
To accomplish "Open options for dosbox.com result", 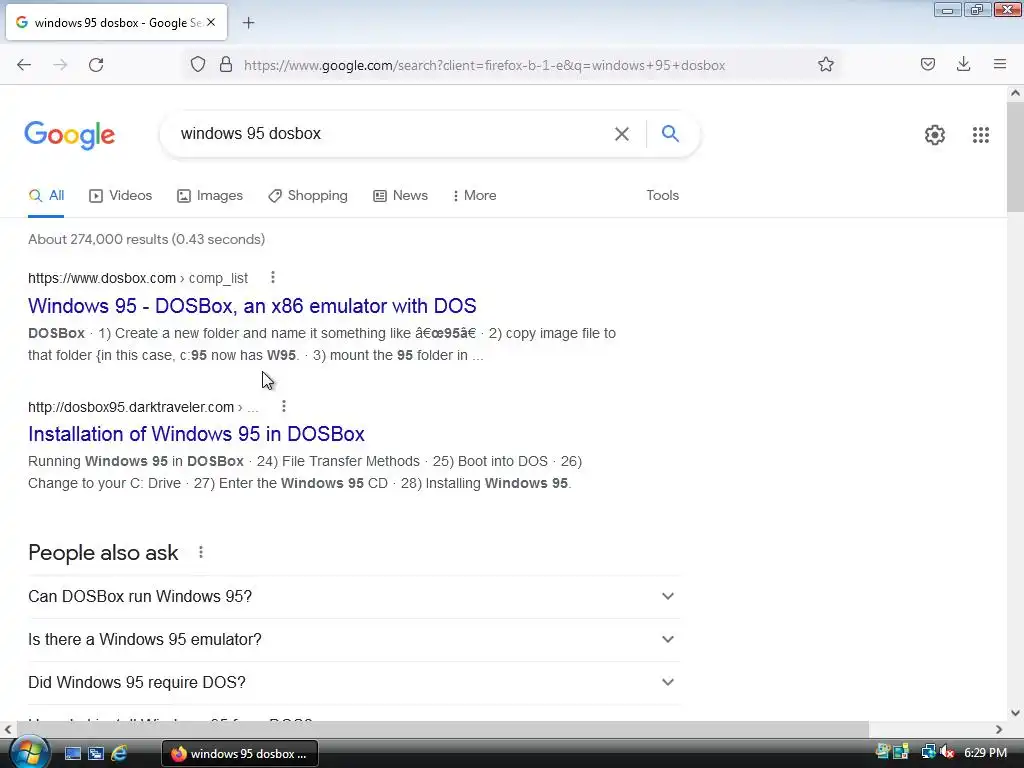I will coord(273,278).
